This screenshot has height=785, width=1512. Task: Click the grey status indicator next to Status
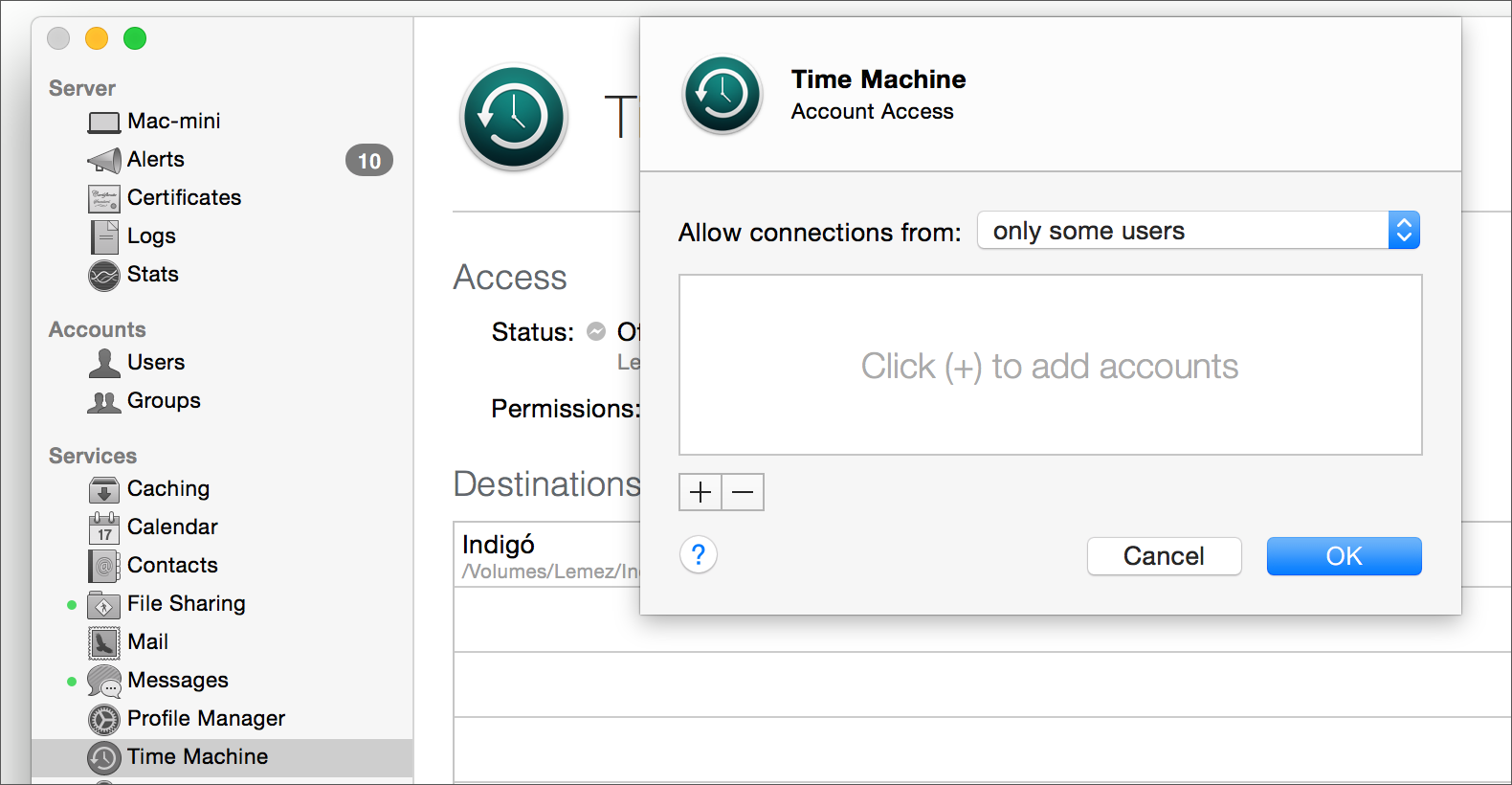tap(596, 331)
